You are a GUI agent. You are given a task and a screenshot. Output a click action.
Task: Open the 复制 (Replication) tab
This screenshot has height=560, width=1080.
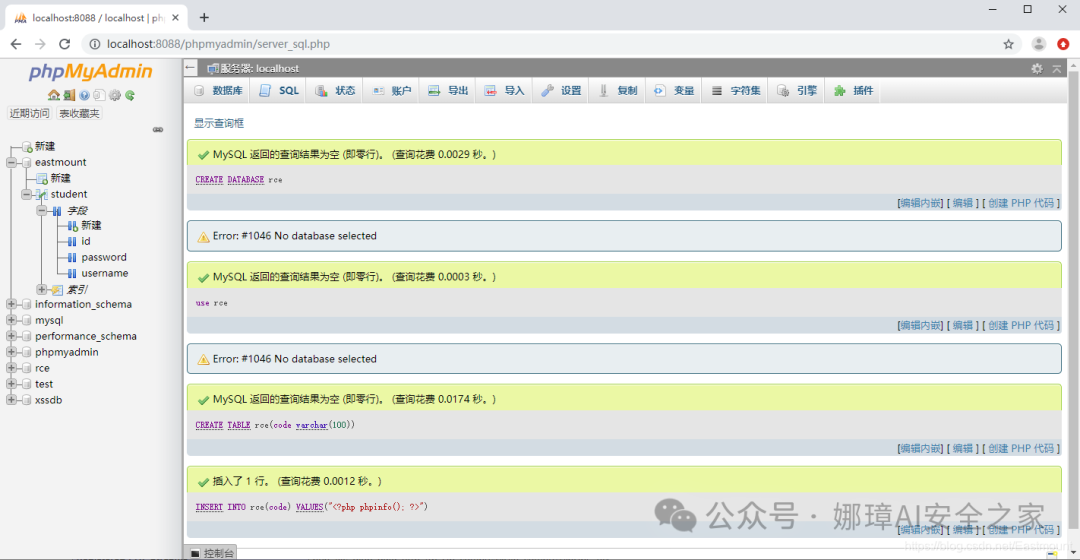(618, 91)
